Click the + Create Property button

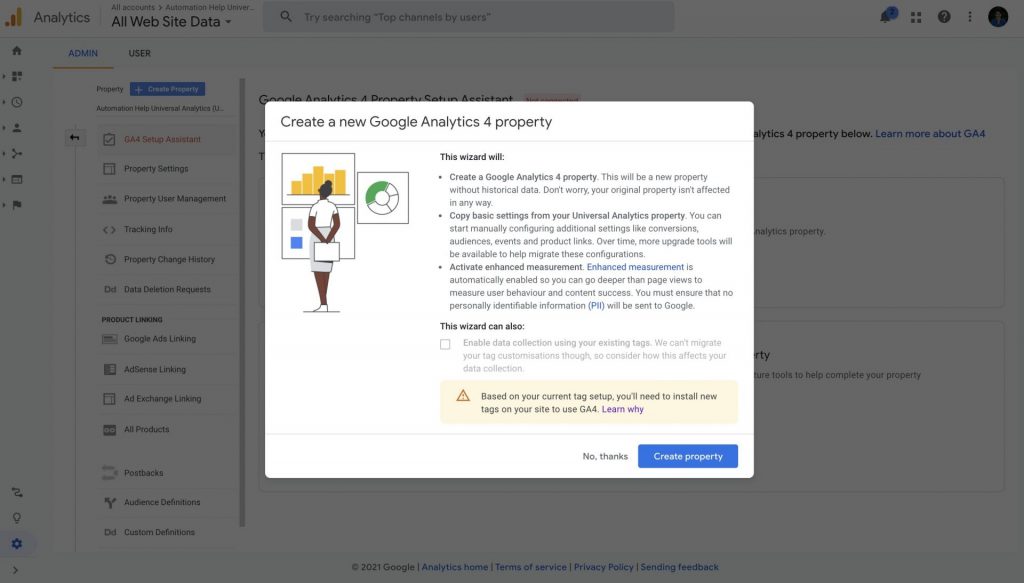[167, 89]
